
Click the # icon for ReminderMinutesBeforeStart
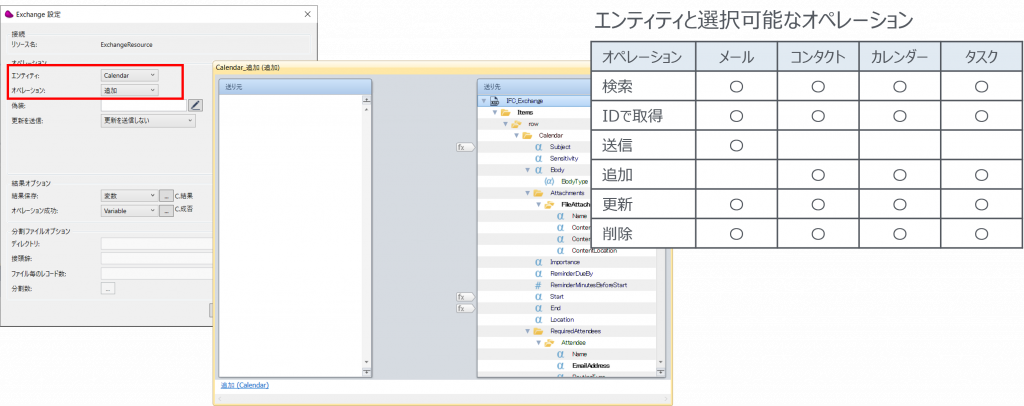click(x=538, y=285)
